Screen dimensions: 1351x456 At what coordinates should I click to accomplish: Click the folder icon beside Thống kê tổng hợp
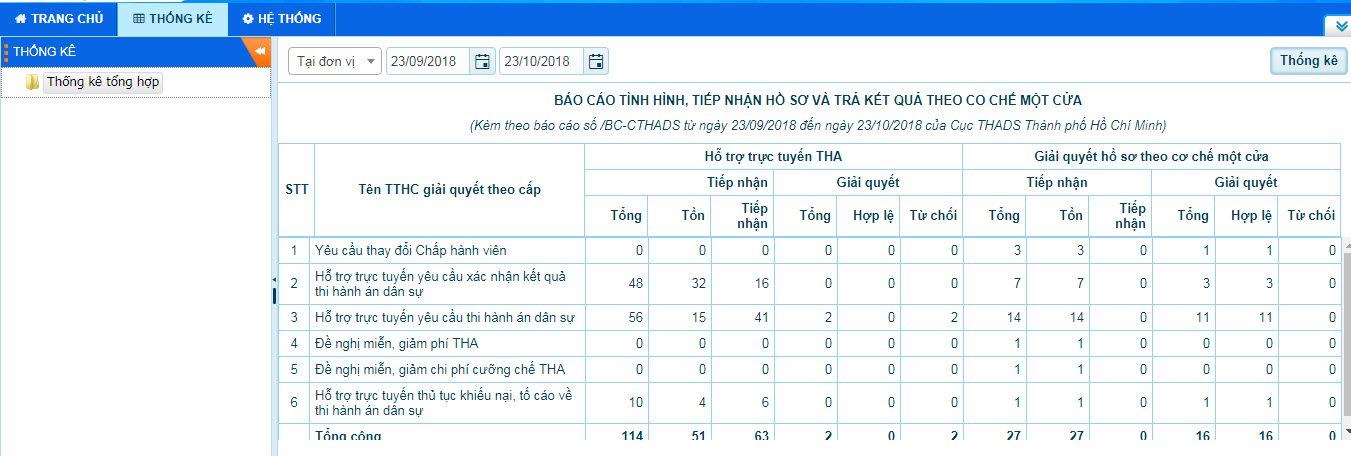[32, 82]
